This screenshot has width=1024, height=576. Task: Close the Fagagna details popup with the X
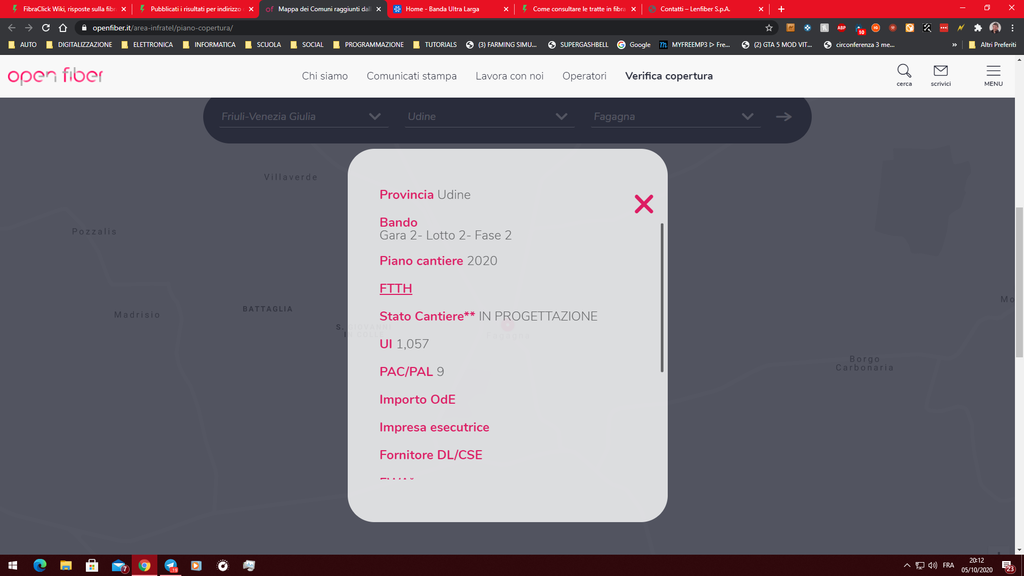pos(644,204)
